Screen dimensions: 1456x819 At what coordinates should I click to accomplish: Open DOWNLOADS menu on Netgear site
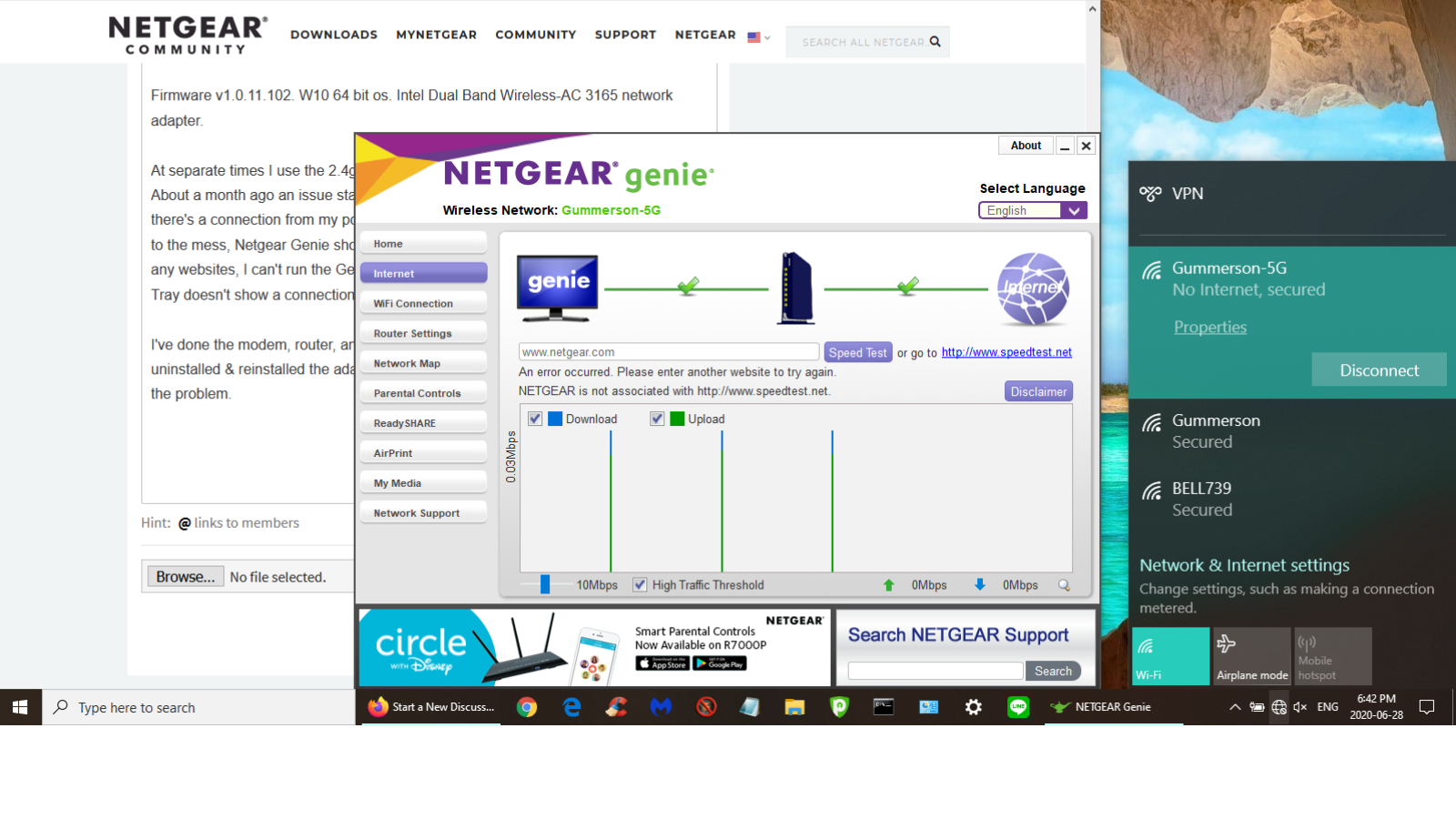(x=334, y=35)
